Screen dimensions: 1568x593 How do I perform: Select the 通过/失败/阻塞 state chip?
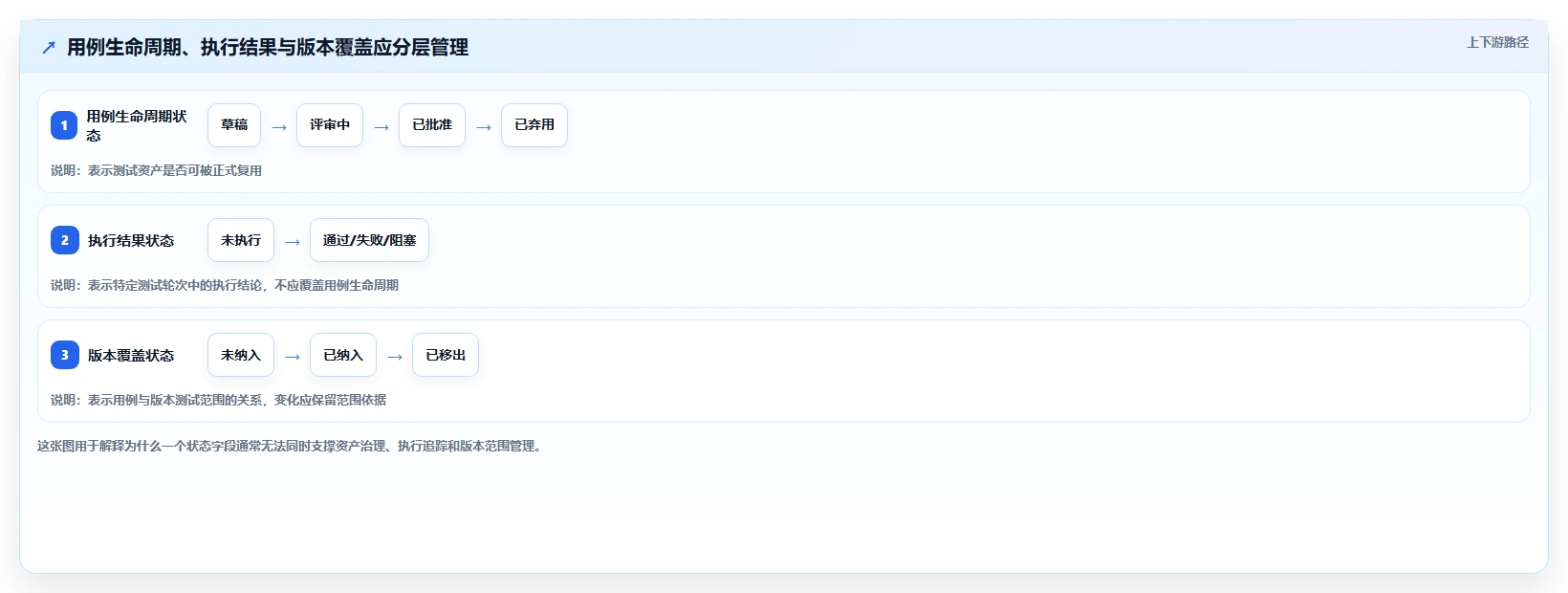click(369, 240)
